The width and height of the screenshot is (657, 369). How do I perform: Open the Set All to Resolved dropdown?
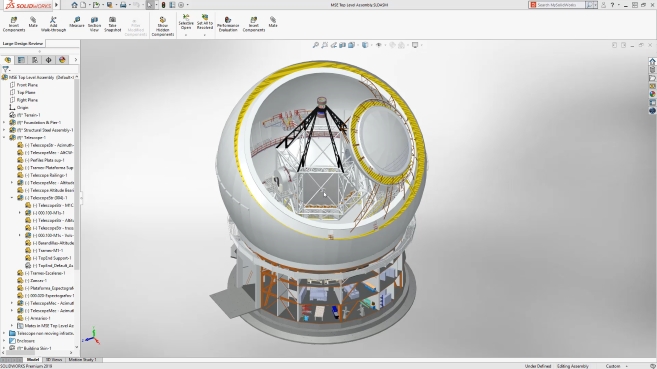pyautogui.click(x=204, y=35)
